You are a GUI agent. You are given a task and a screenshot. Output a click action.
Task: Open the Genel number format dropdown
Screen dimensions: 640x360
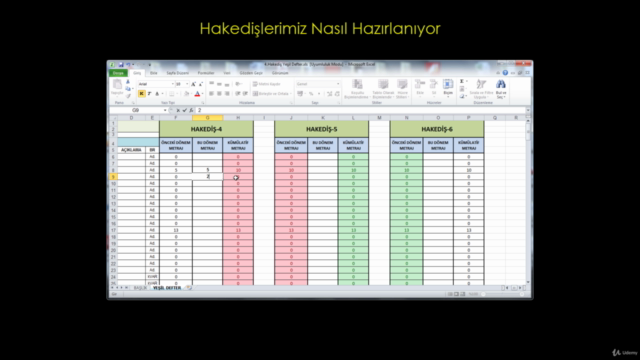point(338,84)
